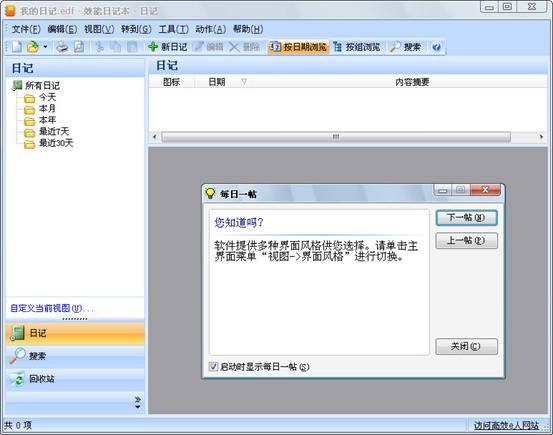The image size is (553, 435).
Task: Click the app icon in title bar
Action: 10,11
